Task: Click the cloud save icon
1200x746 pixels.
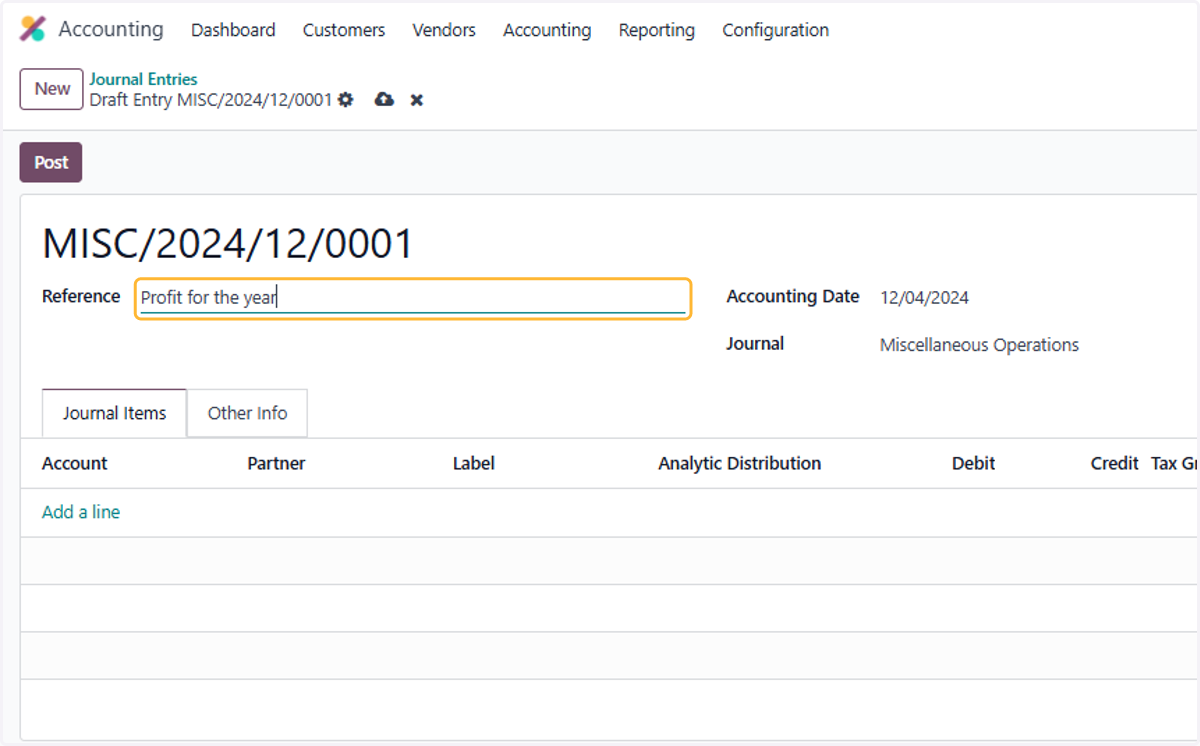Action: click(x=384, y=100)
